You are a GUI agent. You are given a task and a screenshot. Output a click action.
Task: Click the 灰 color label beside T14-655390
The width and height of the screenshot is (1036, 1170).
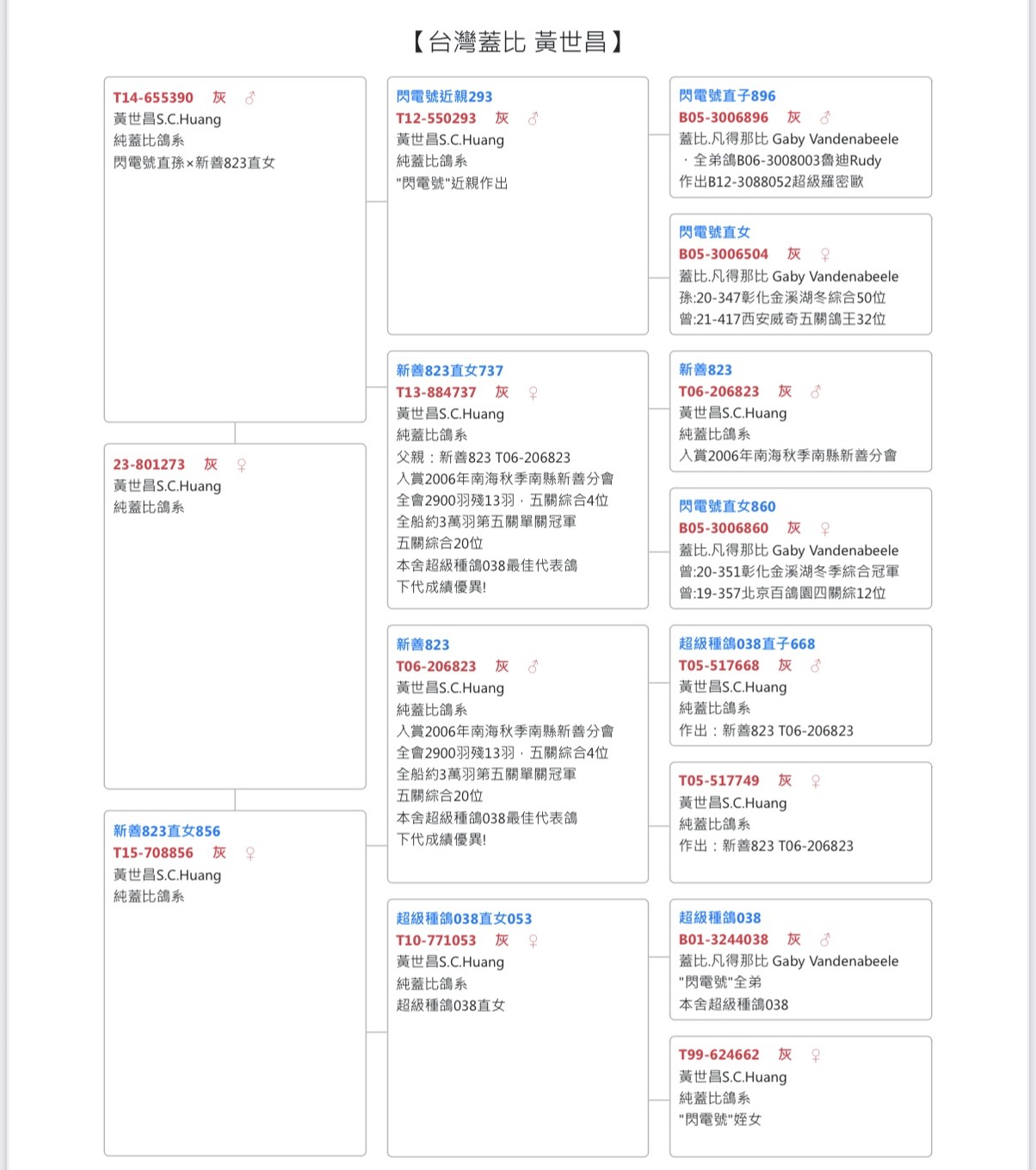(x=219, y=98)
